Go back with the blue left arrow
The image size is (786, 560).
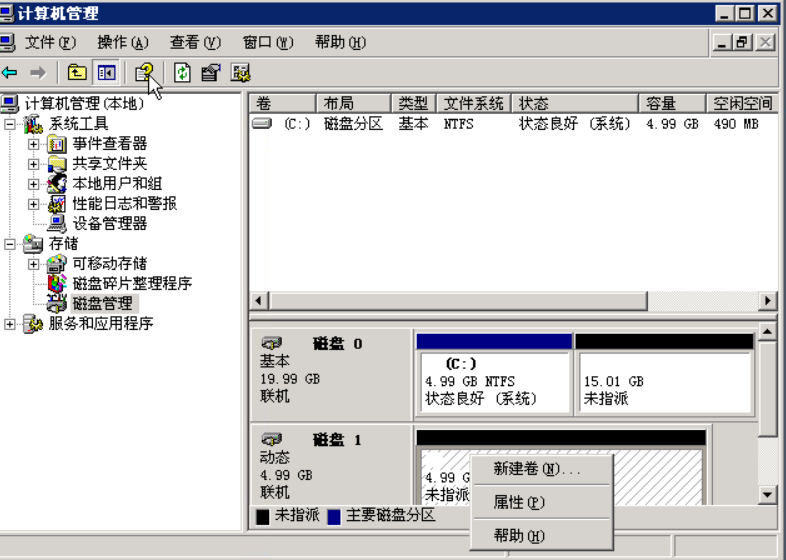click(10, 73)
